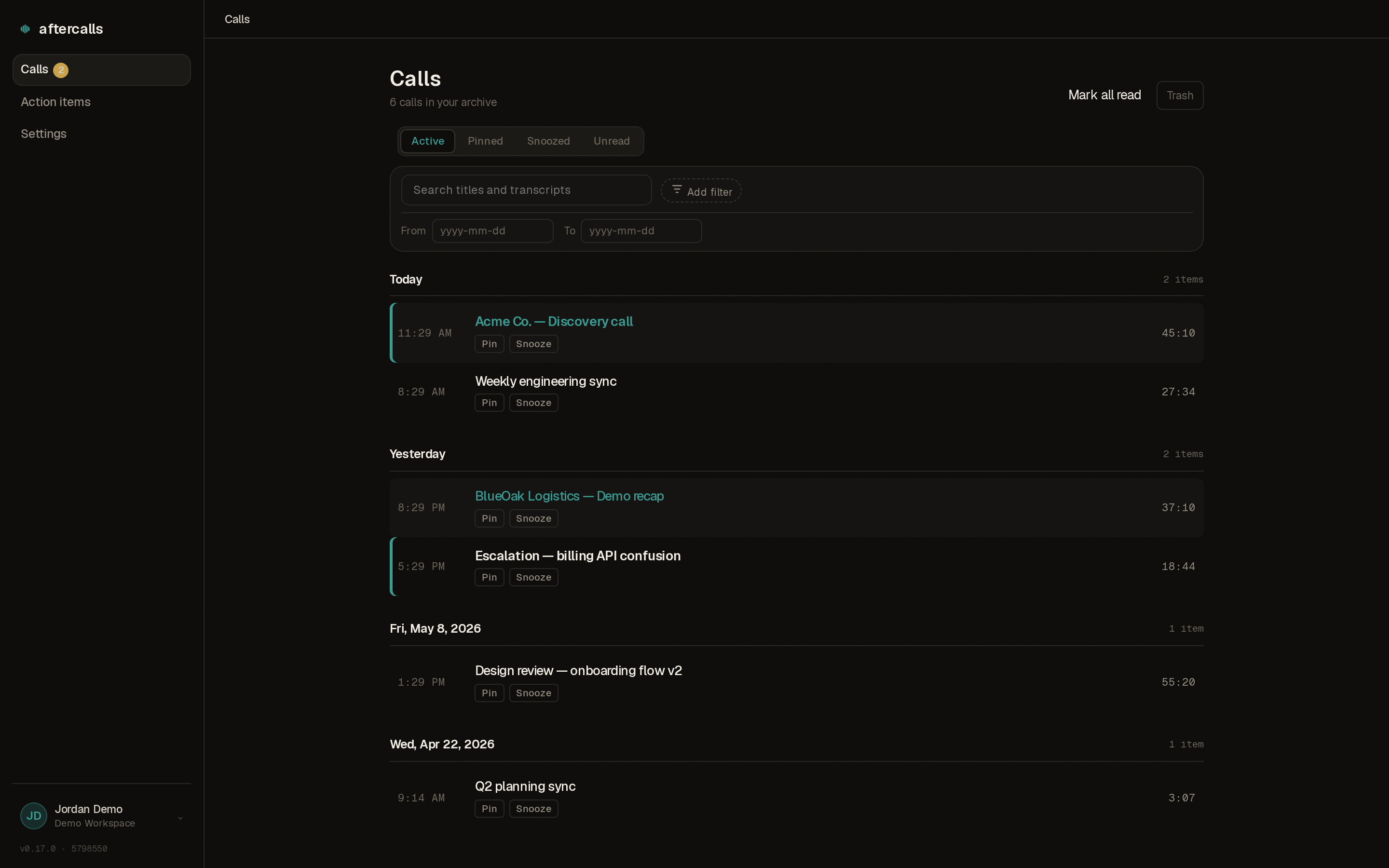Screen dimensions: 1389x868
Task: Click the 27:34 duration value
Action: tap(1178, 392)
